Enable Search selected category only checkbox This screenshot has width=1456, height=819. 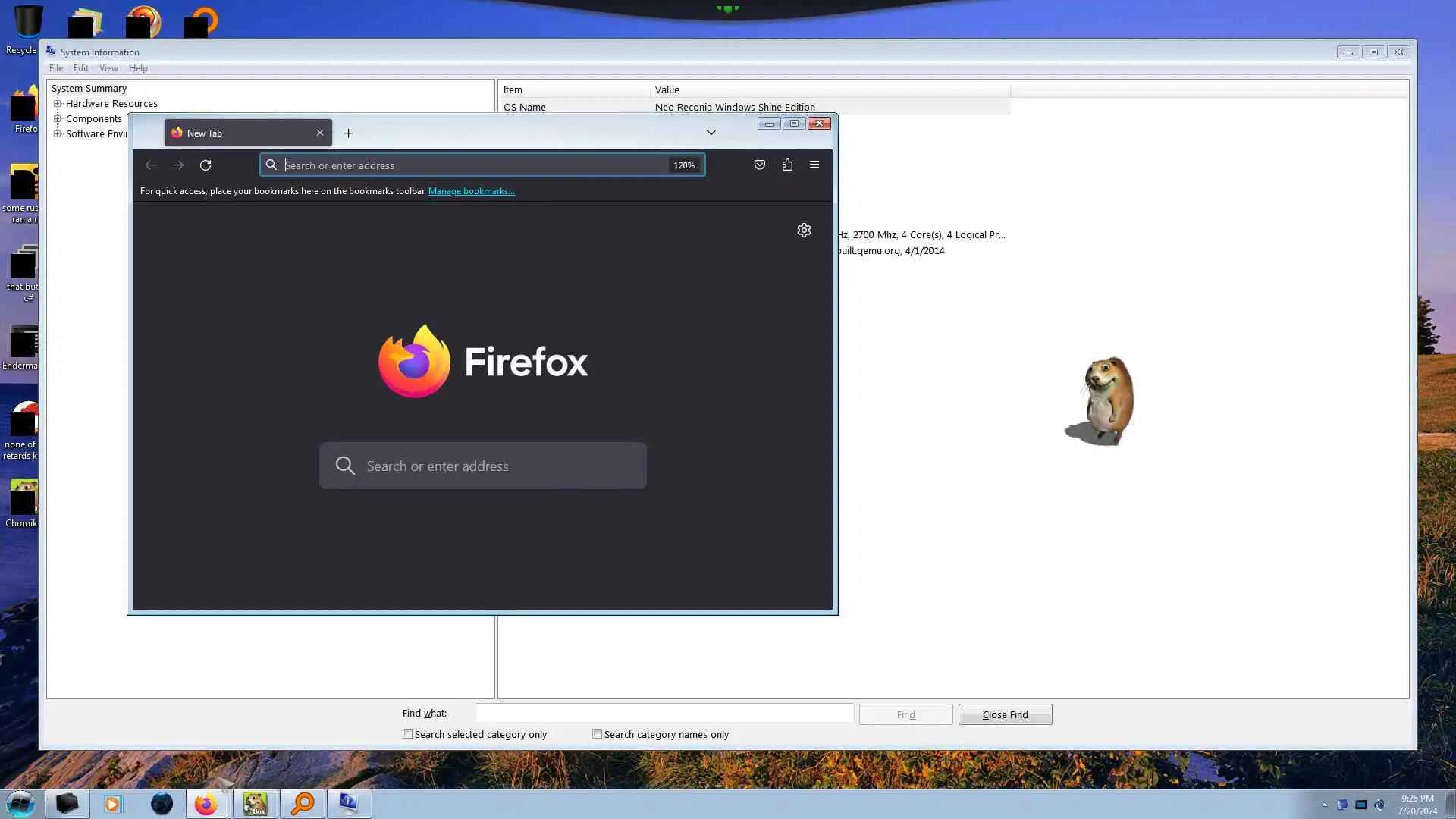(408, 734)
